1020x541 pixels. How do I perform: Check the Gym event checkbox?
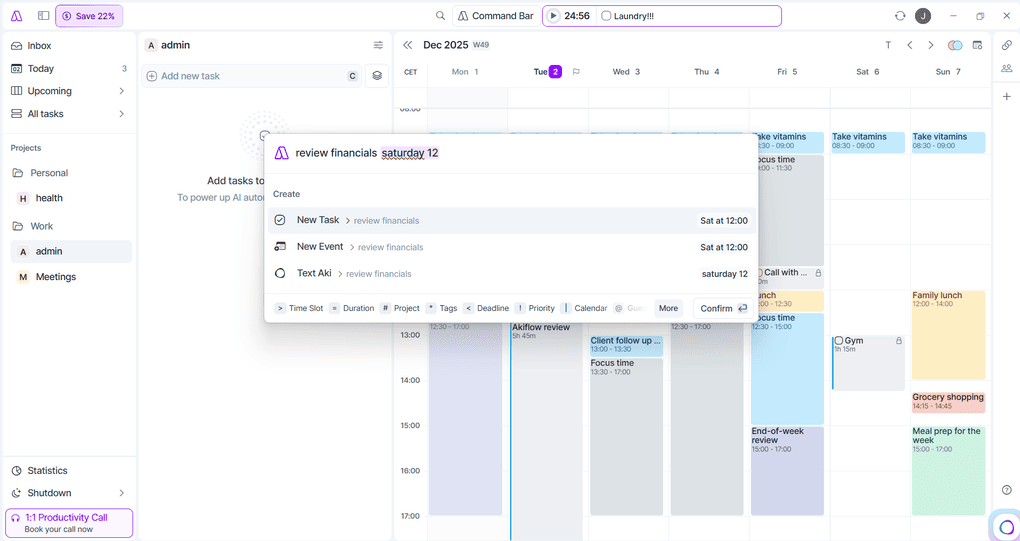click(838, 341)
